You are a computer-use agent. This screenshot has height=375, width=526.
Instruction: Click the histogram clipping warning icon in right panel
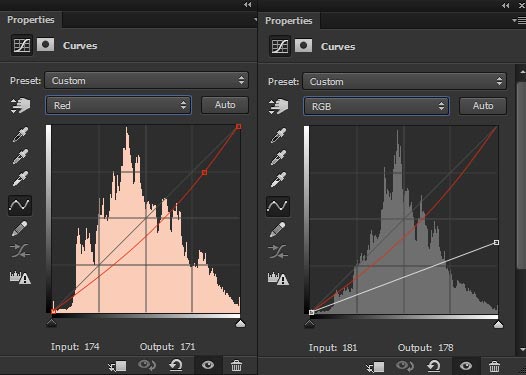tap(278, 278)
